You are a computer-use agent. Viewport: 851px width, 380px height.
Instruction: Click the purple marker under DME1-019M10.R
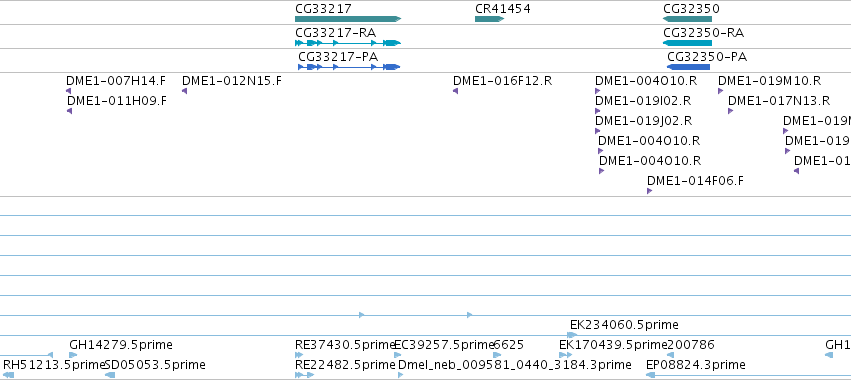(721, 91)
